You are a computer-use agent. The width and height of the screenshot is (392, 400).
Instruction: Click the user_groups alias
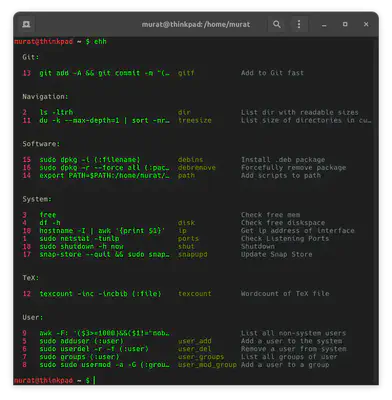pos(201,357)
